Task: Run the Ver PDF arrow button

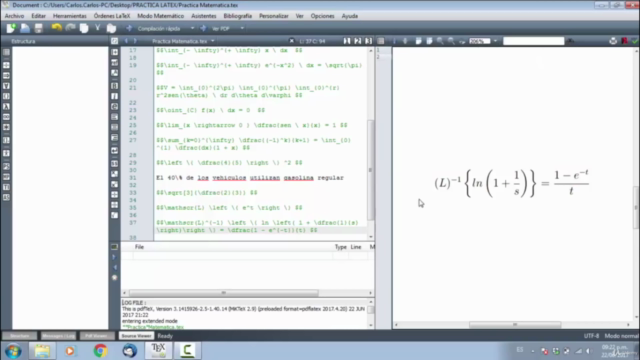Action: [203, 28]
